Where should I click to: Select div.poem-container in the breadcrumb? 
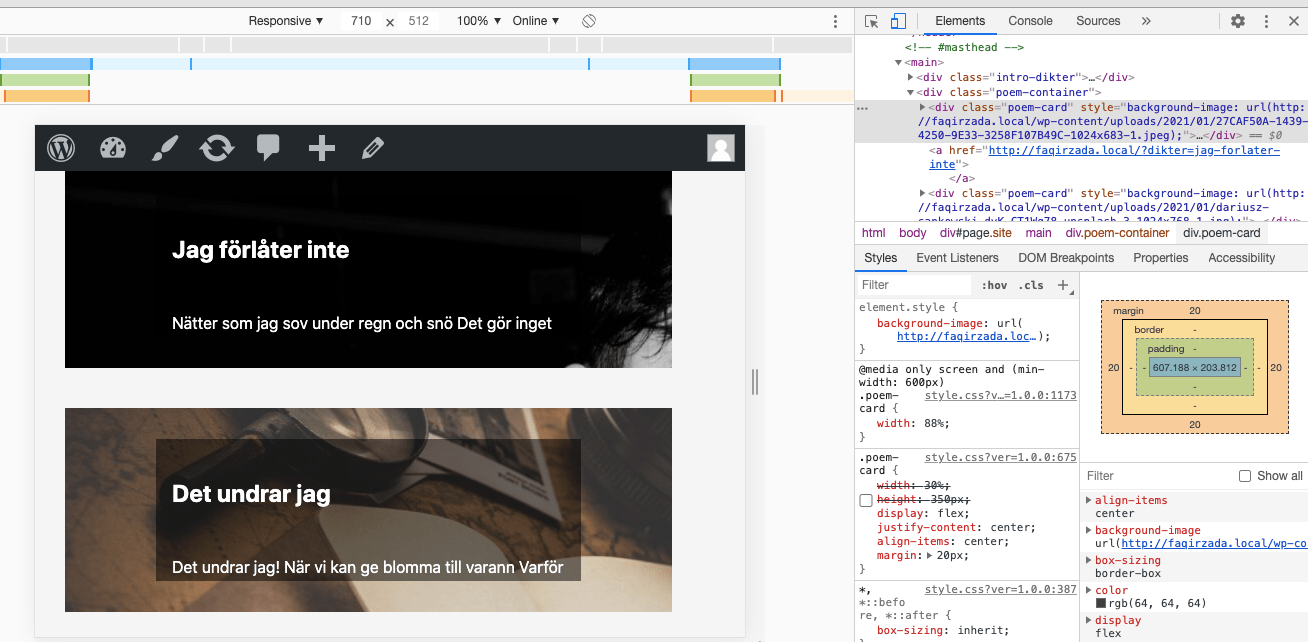point(1117,233)
